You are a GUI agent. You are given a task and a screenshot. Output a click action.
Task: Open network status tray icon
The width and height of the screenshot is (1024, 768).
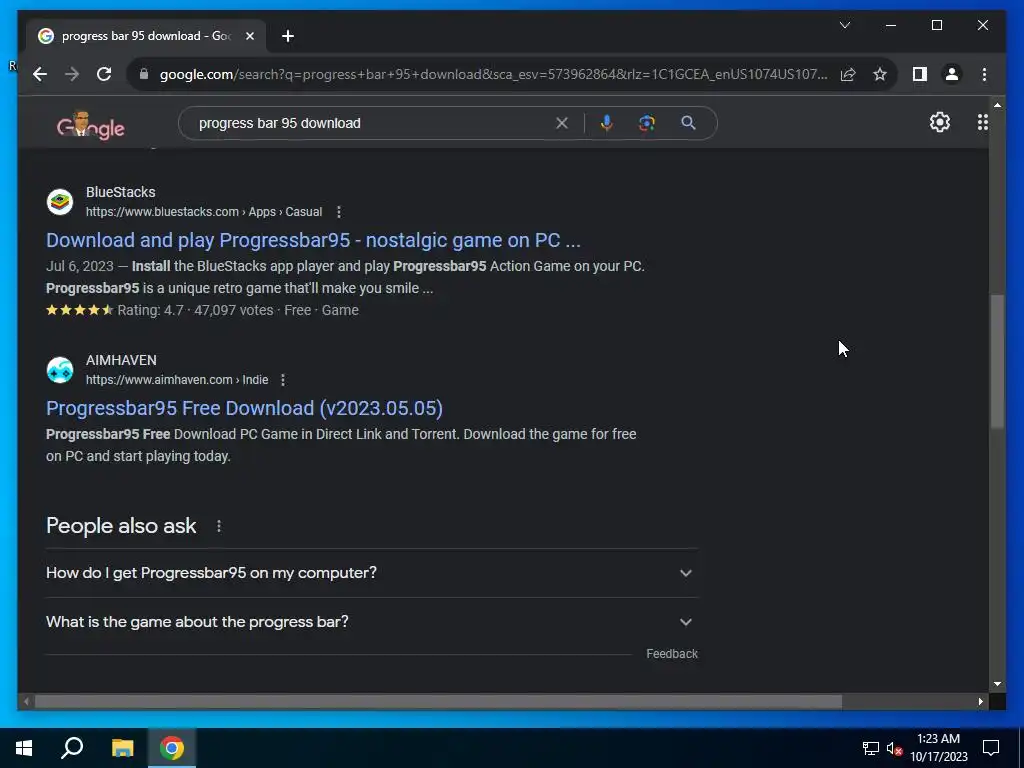click(x=870, y=748)
